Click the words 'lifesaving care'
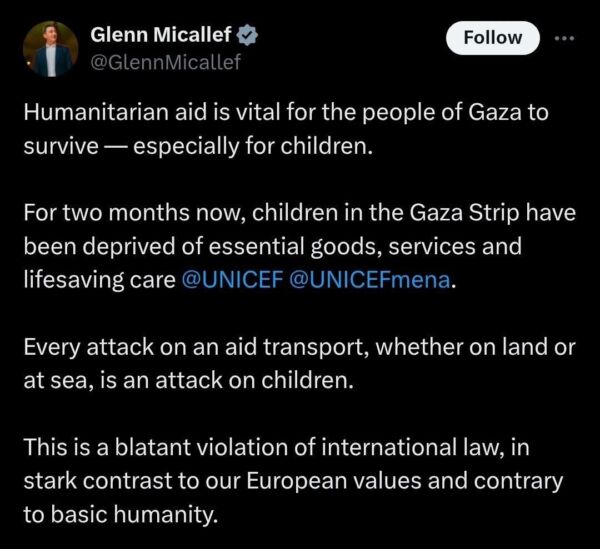Image resolution: width=600 pixels, height=549 pixels. point(99,280)
